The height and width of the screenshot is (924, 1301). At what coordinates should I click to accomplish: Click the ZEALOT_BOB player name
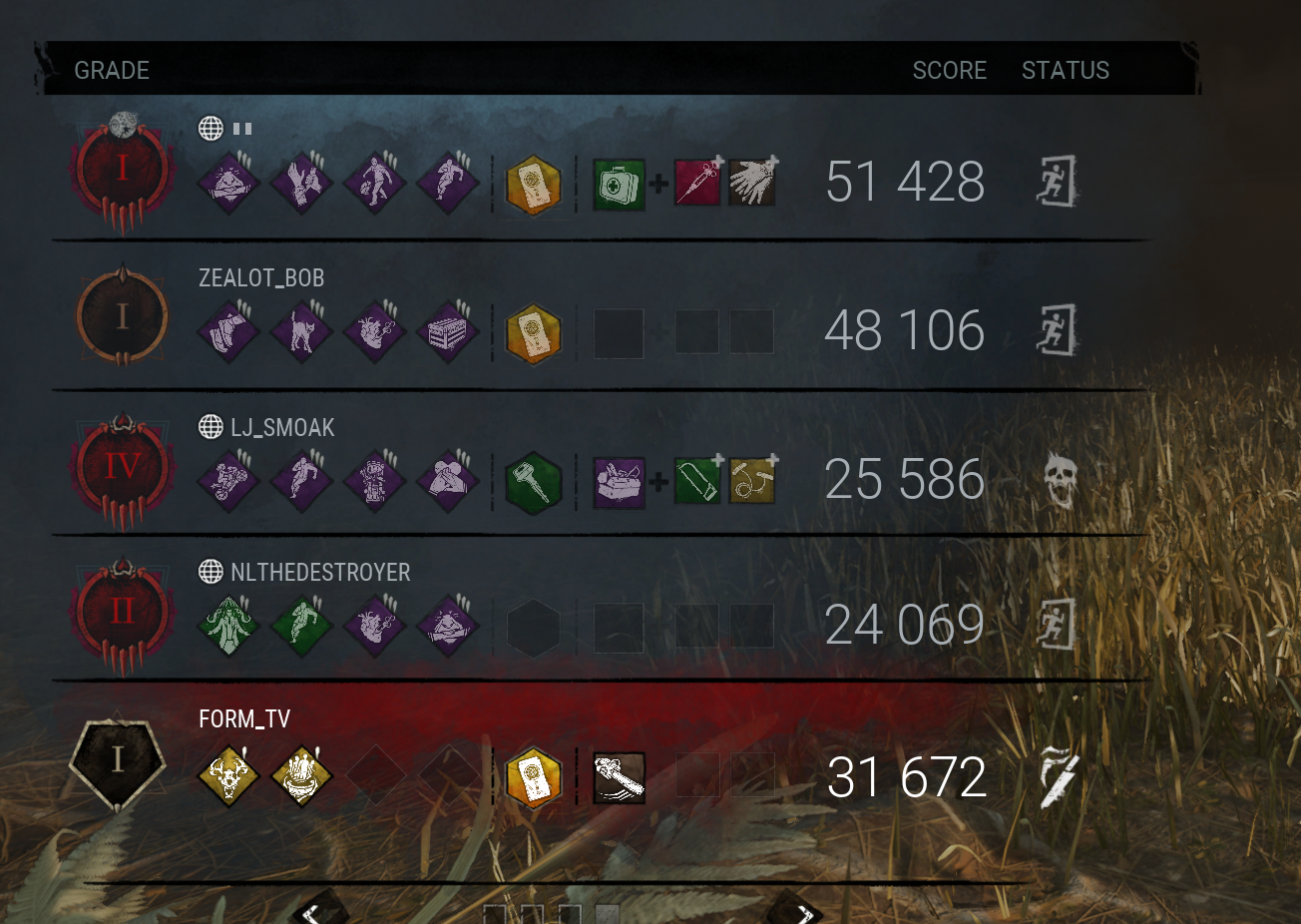click(261, 278)
